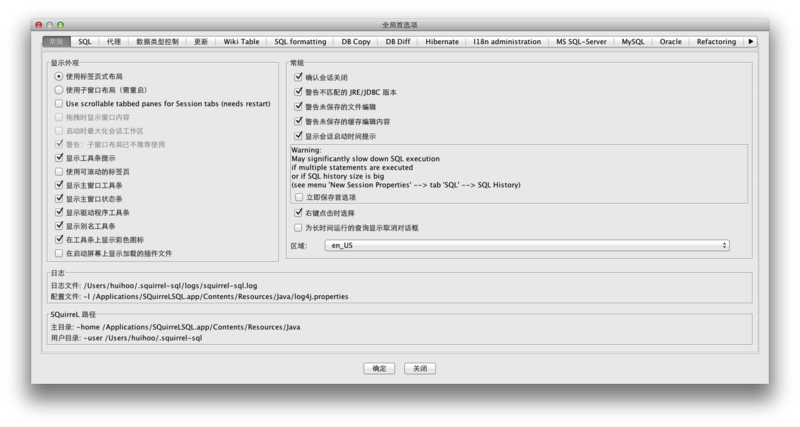Viewport: 800px width, 427px height.
Task: Click the tab scroll right arrow
Action: tap(751, 42)
